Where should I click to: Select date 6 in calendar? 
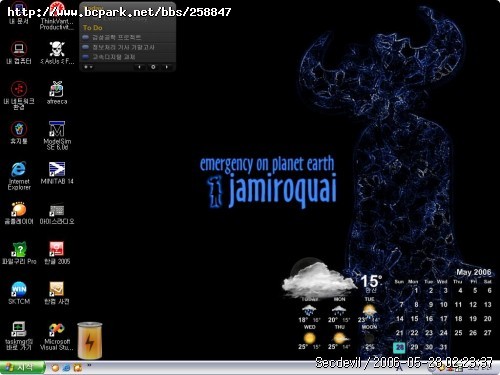tap(489, 290)
